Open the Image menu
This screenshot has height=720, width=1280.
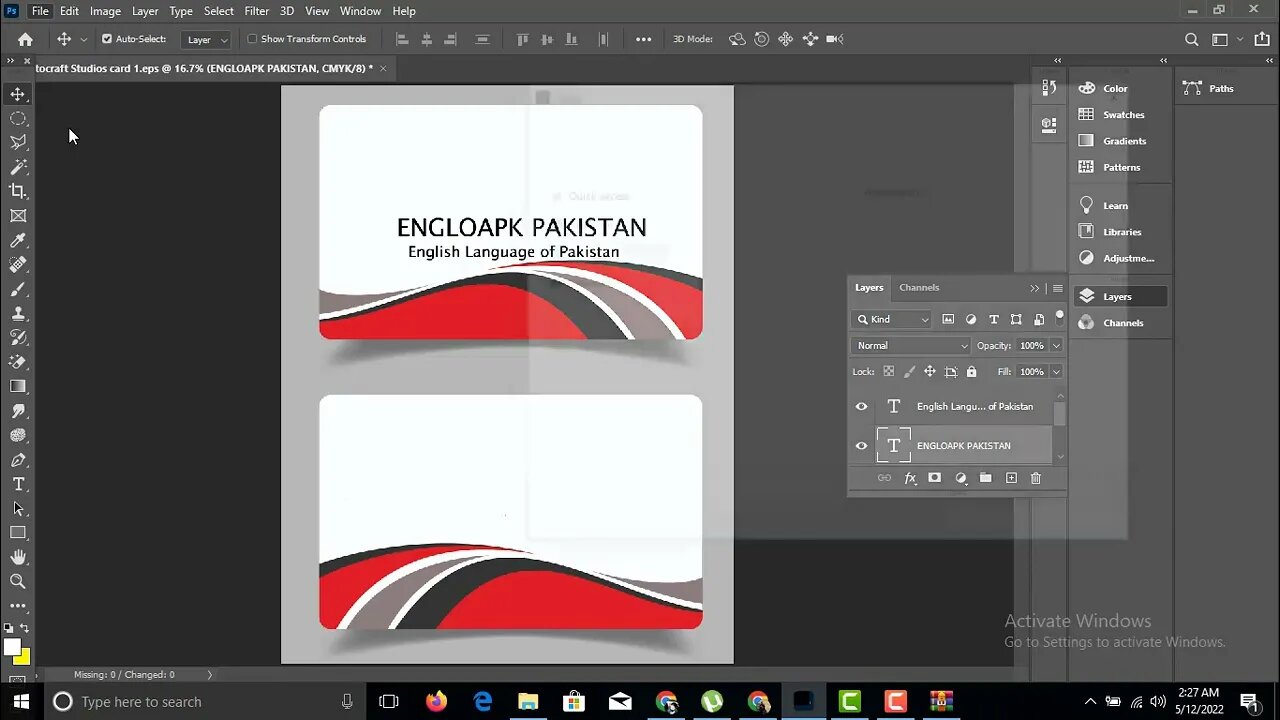(x=105, y=11)
